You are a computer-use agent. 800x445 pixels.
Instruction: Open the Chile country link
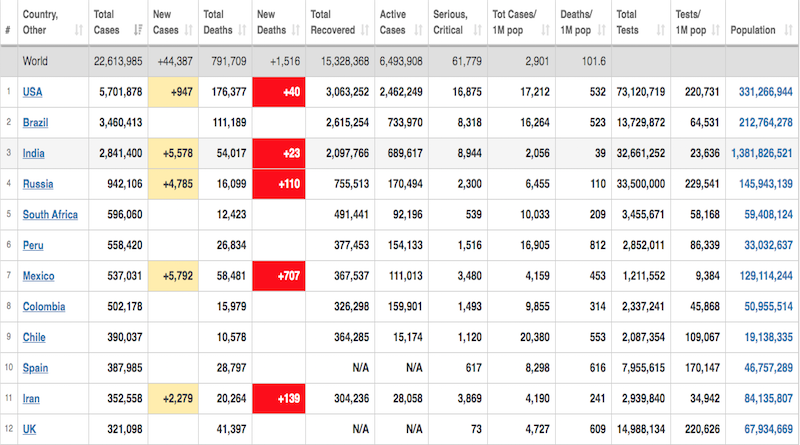[x=34, y=337]
